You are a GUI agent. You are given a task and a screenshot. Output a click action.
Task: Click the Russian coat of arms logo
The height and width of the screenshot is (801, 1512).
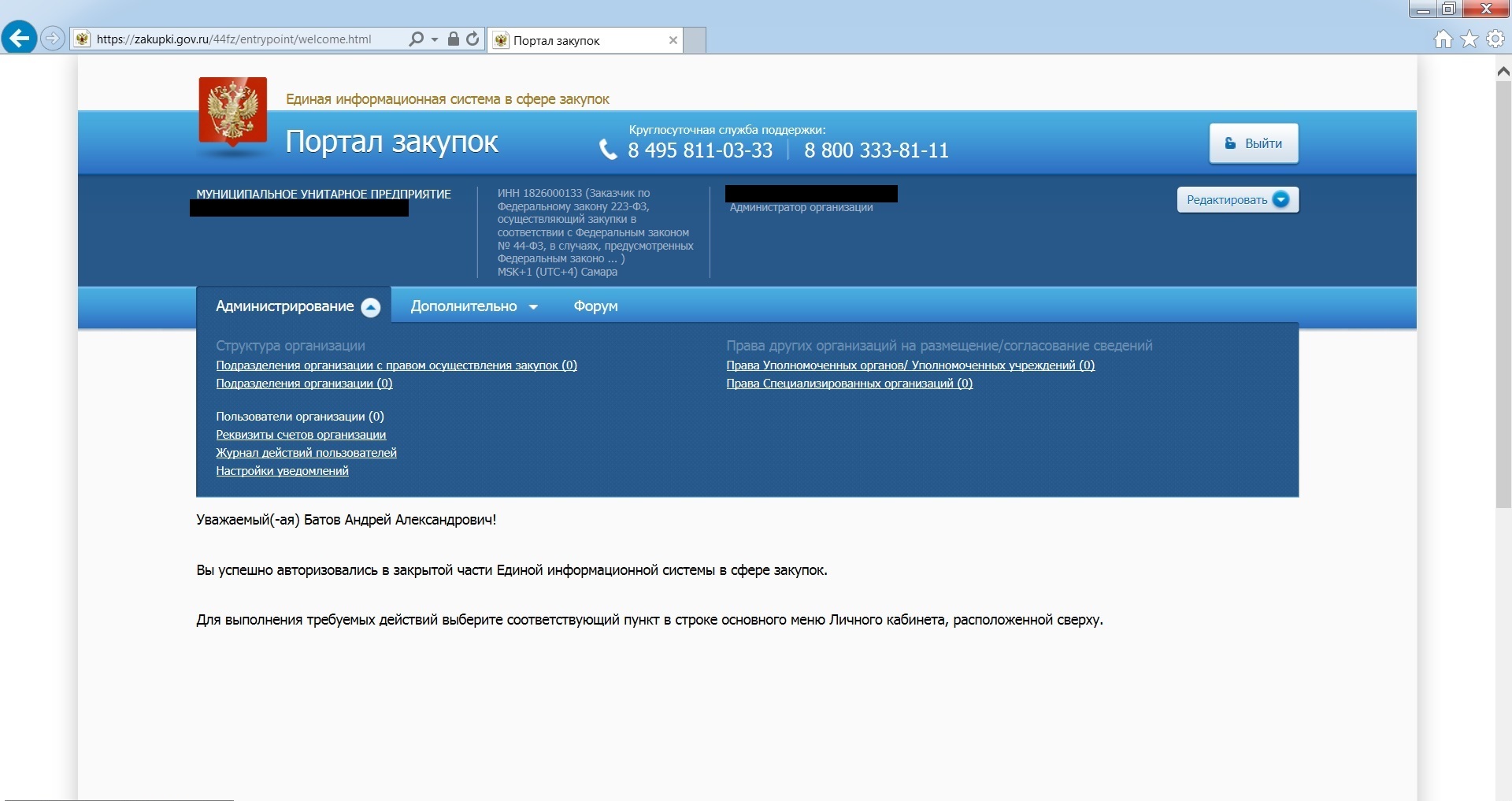pos(232,113)
